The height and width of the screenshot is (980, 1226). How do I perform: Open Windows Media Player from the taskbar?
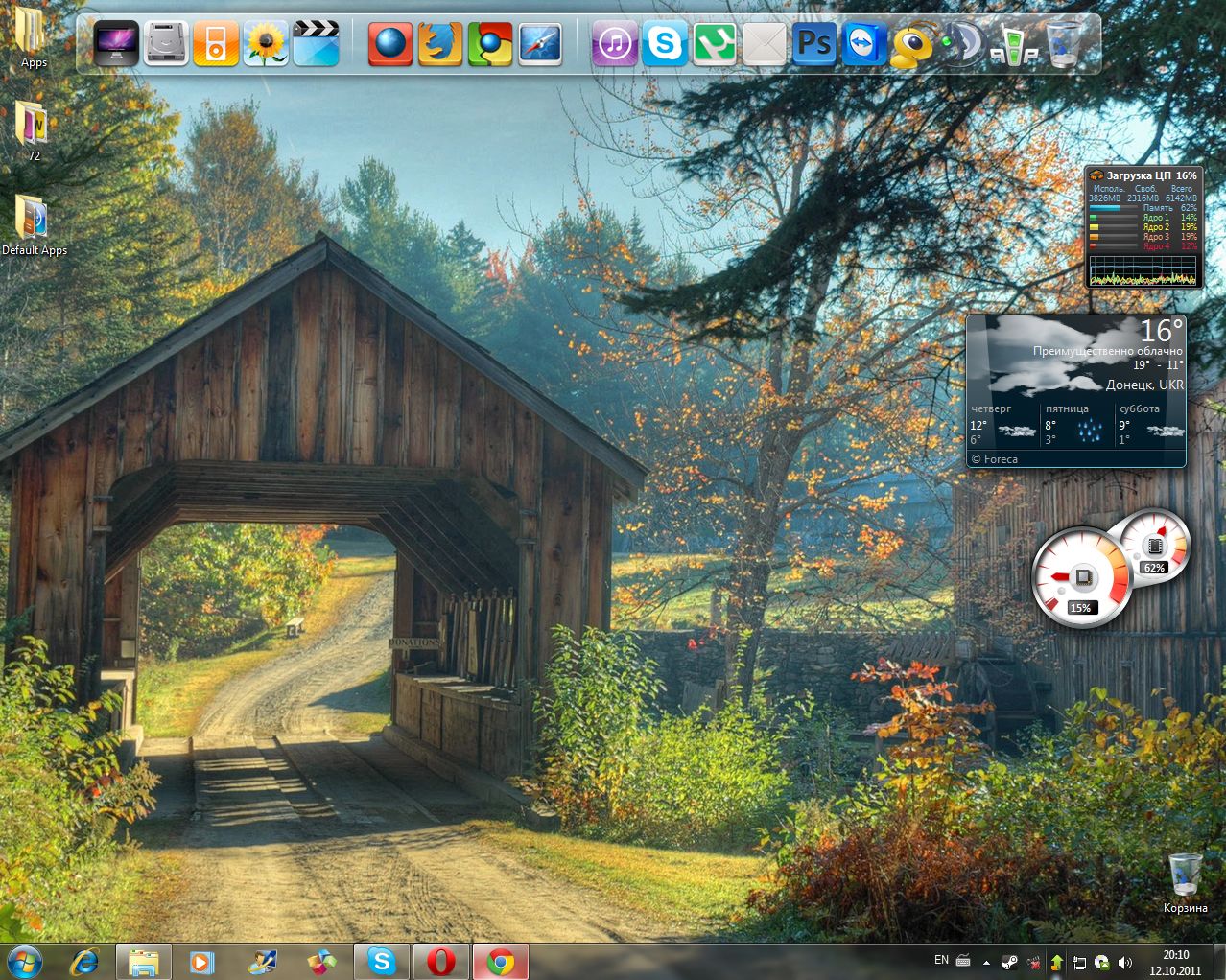[x=201, y=962]
